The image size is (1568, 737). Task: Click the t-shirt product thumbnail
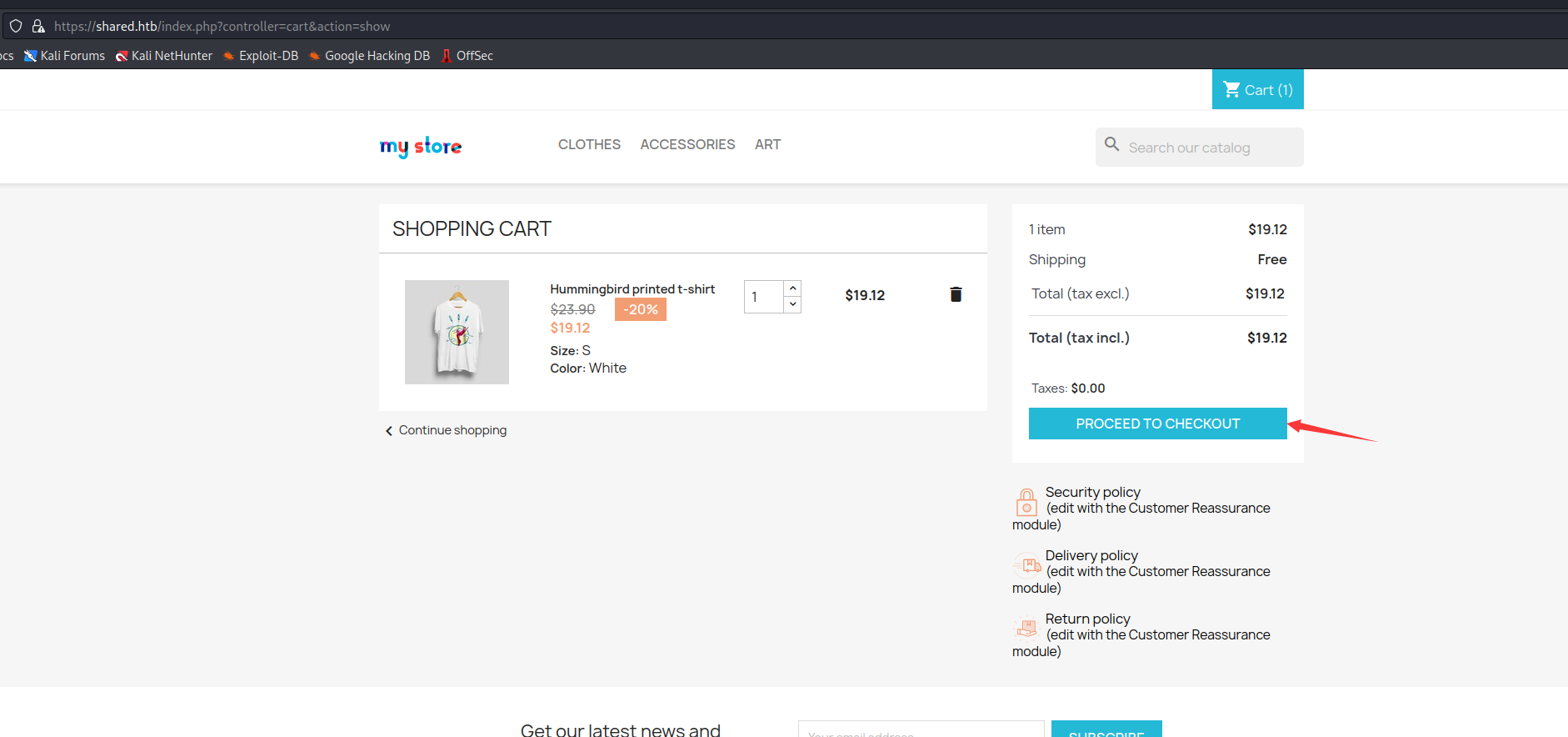[457, 332]
